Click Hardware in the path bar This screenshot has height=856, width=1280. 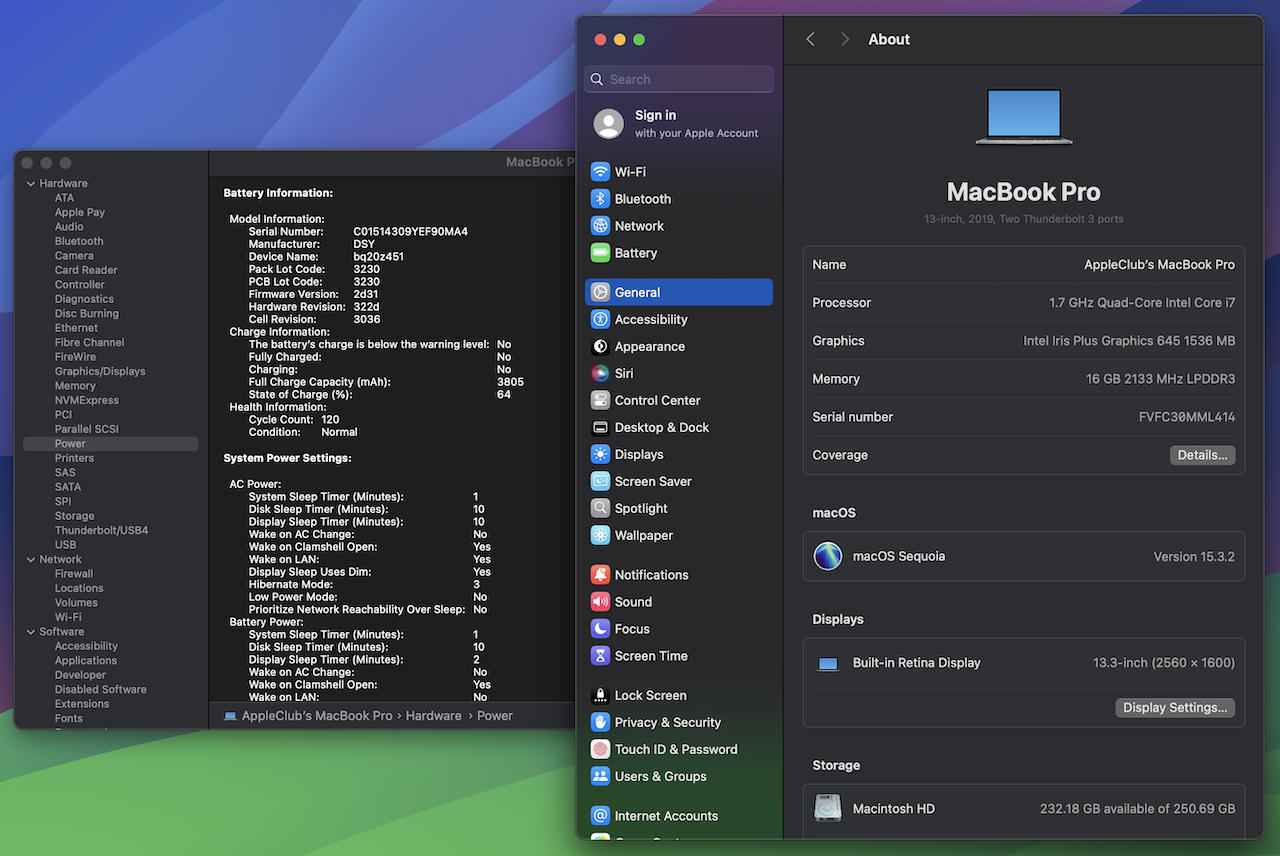coord(433,716)
